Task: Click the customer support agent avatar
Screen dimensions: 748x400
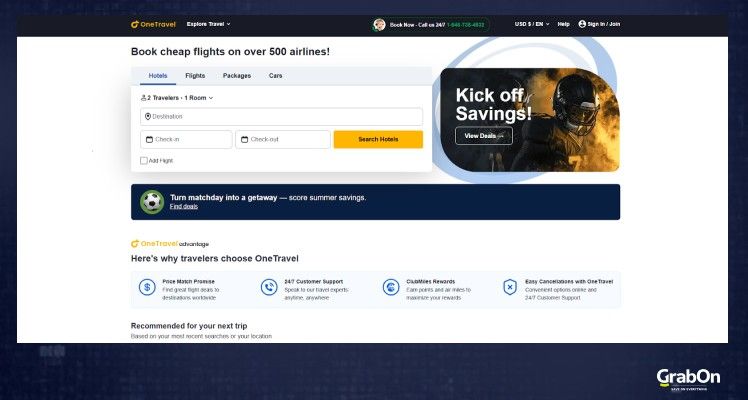Action: tap(379, 24)
